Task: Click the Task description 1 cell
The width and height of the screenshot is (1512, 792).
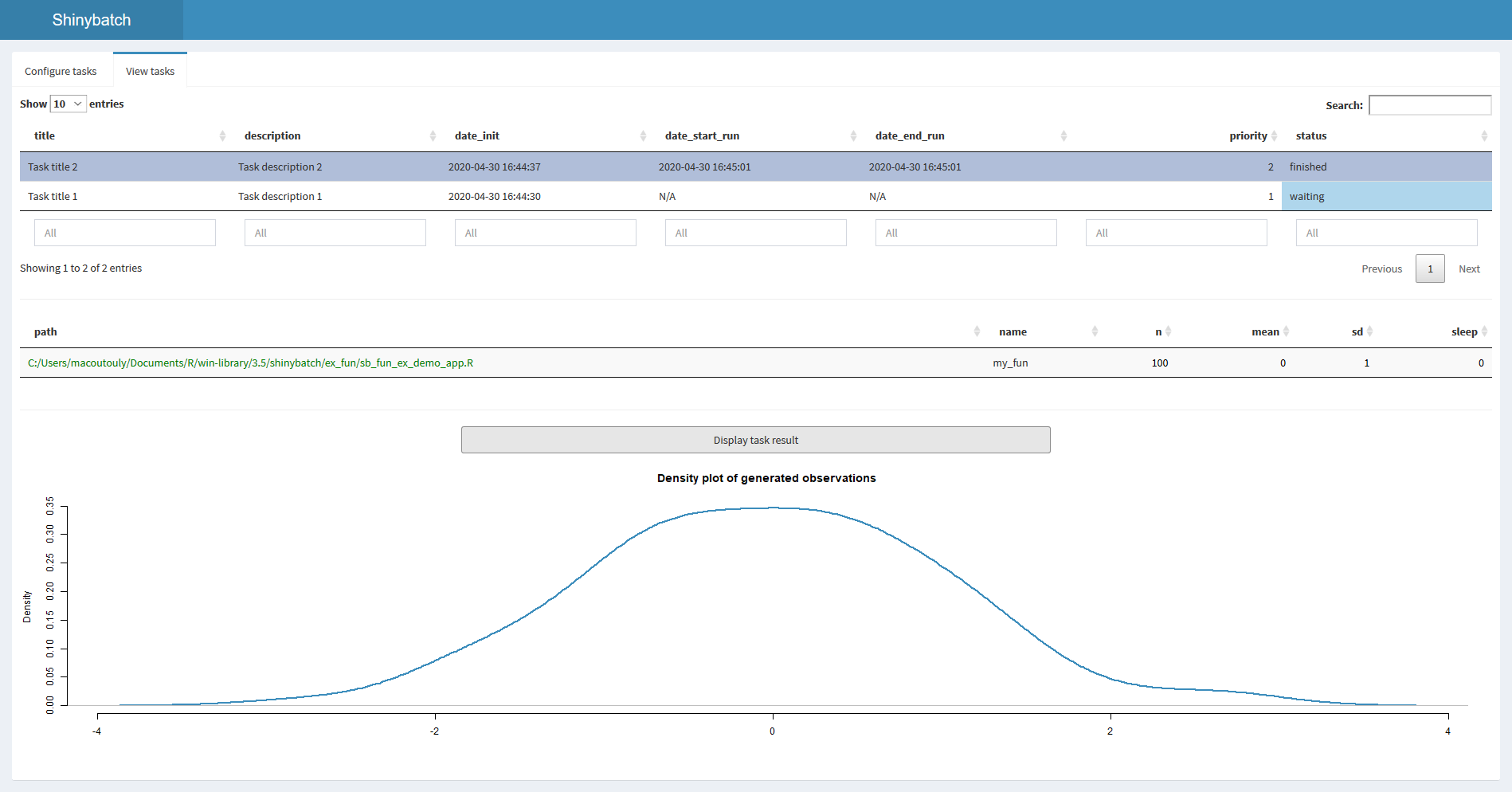Action: pos(335,196)
